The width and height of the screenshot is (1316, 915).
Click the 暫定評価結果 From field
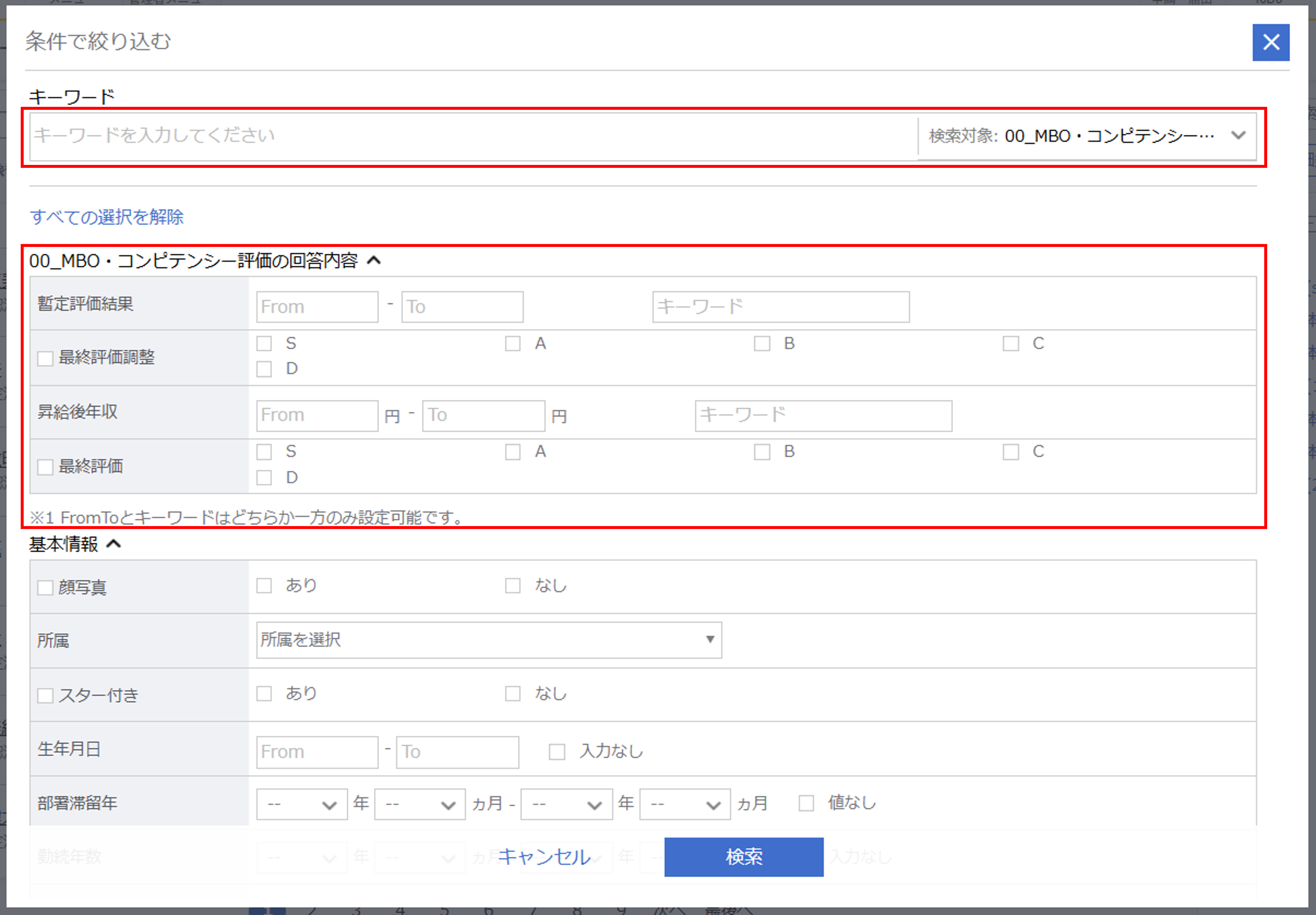317,307
